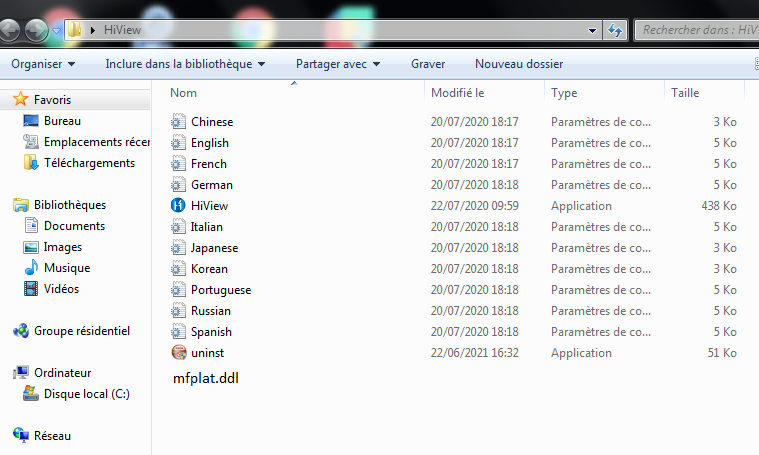Open the address bar history dropdown arrow

click(593, 30)
